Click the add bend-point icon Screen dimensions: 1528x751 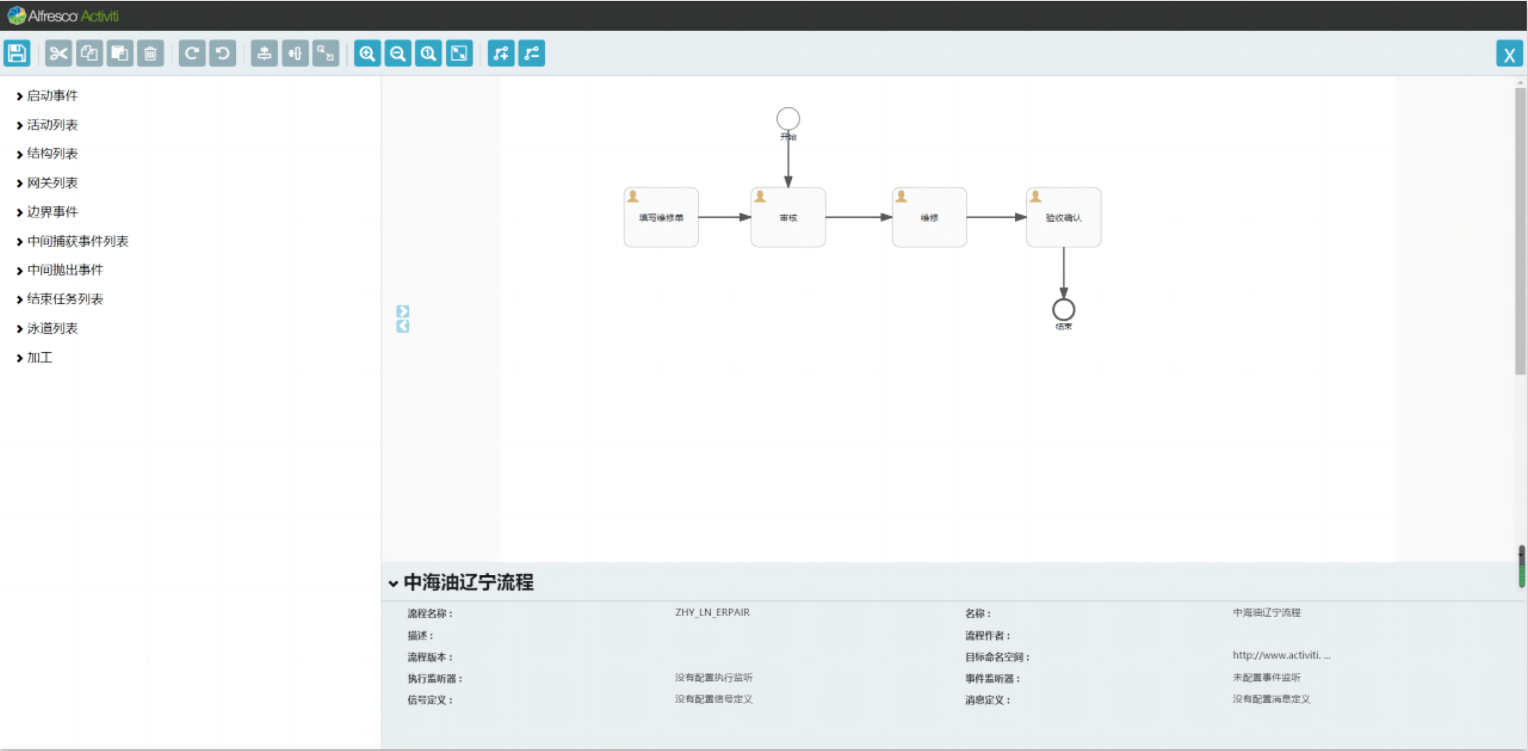point(501,54)
